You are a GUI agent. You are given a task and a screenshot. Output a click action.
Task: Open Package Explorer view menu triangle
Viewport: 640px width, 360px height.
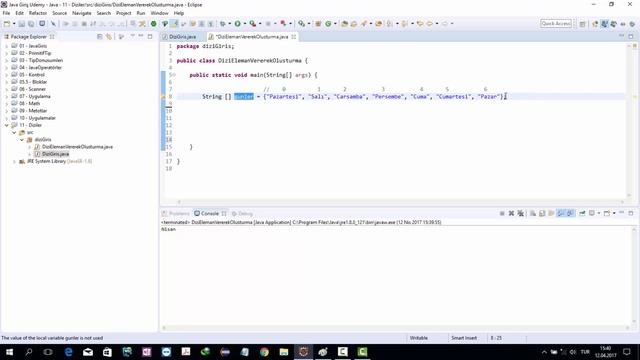pyautogui.click(x=132, y=37)
